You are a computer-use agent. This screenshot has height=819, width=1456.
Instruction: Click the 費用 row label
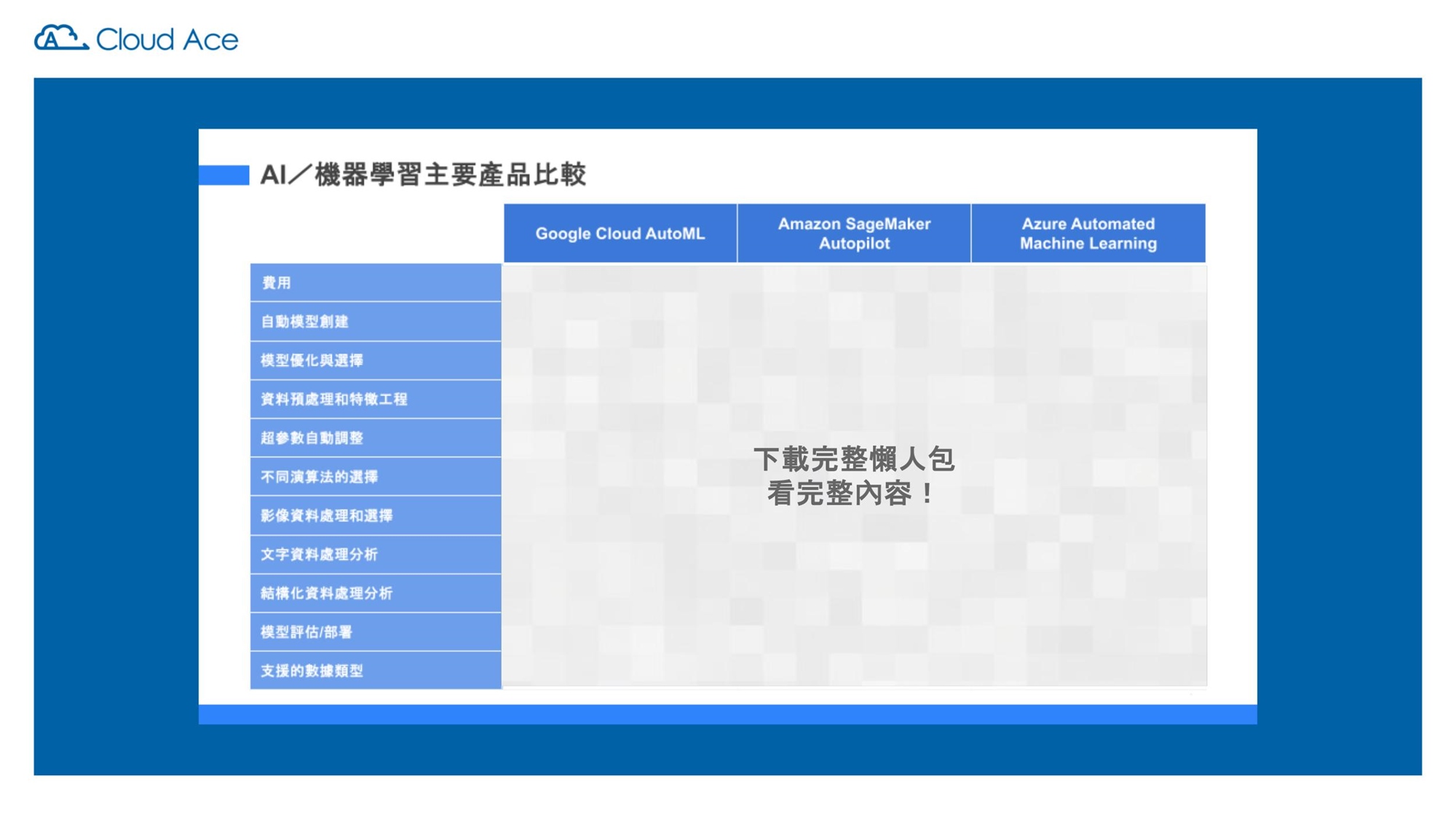(x=277, y=283)
